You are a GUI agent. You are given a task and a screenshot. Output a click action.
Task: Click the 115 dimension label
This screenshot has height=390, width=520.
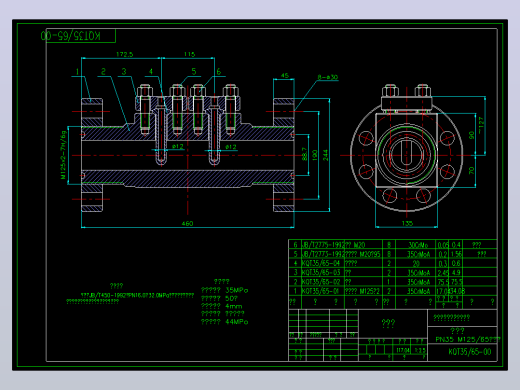189,54
